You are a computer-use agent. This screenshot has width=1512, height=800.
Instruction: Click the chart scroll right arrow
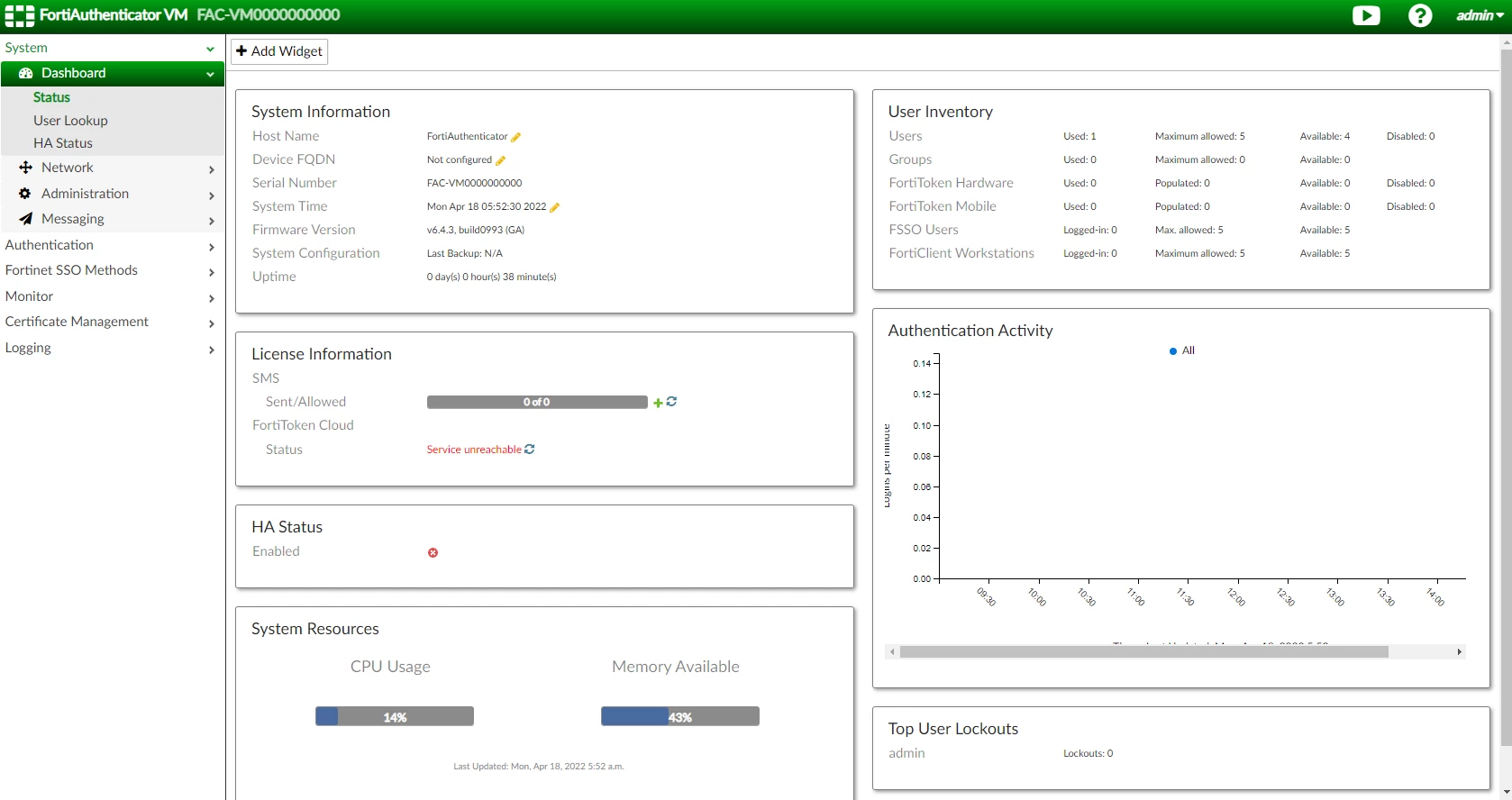tap(1459, 652)
